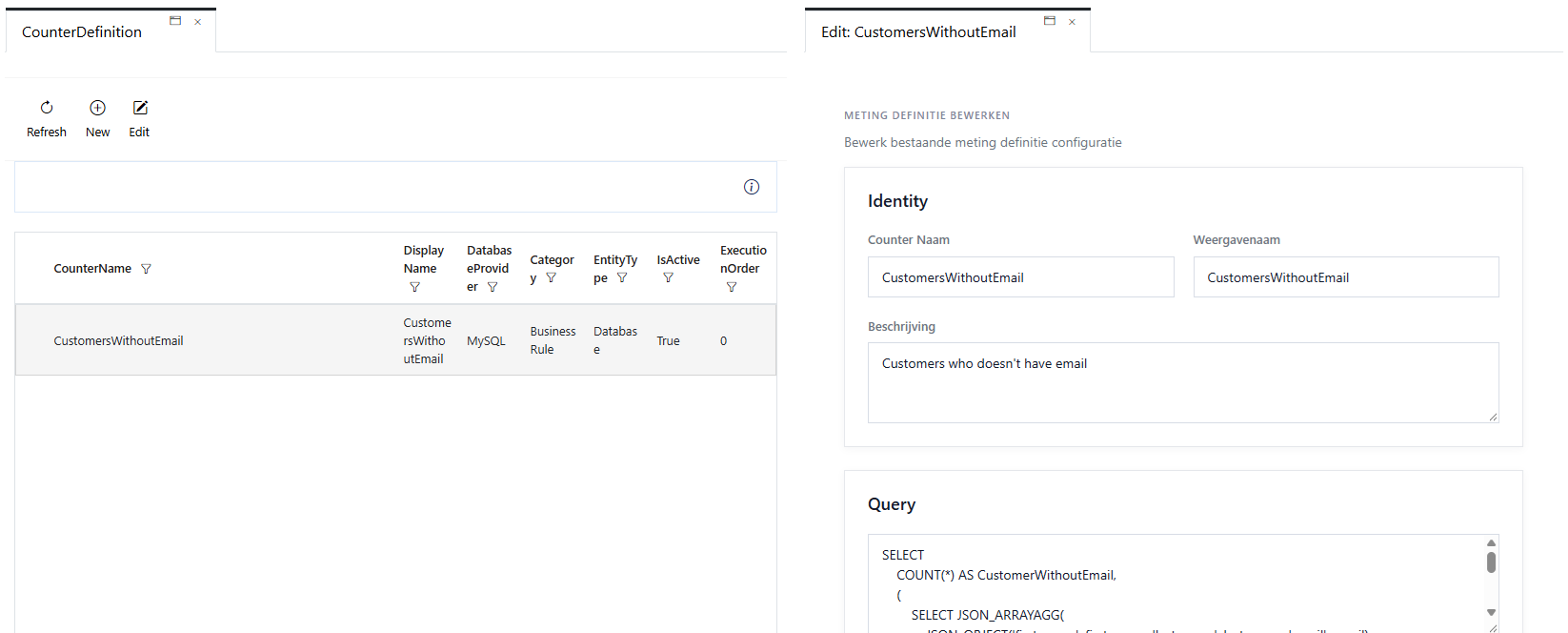The width and height of the screenshot is (1568, 633).
Task: Click the execution order value 0
Action: tap(723, 341)
